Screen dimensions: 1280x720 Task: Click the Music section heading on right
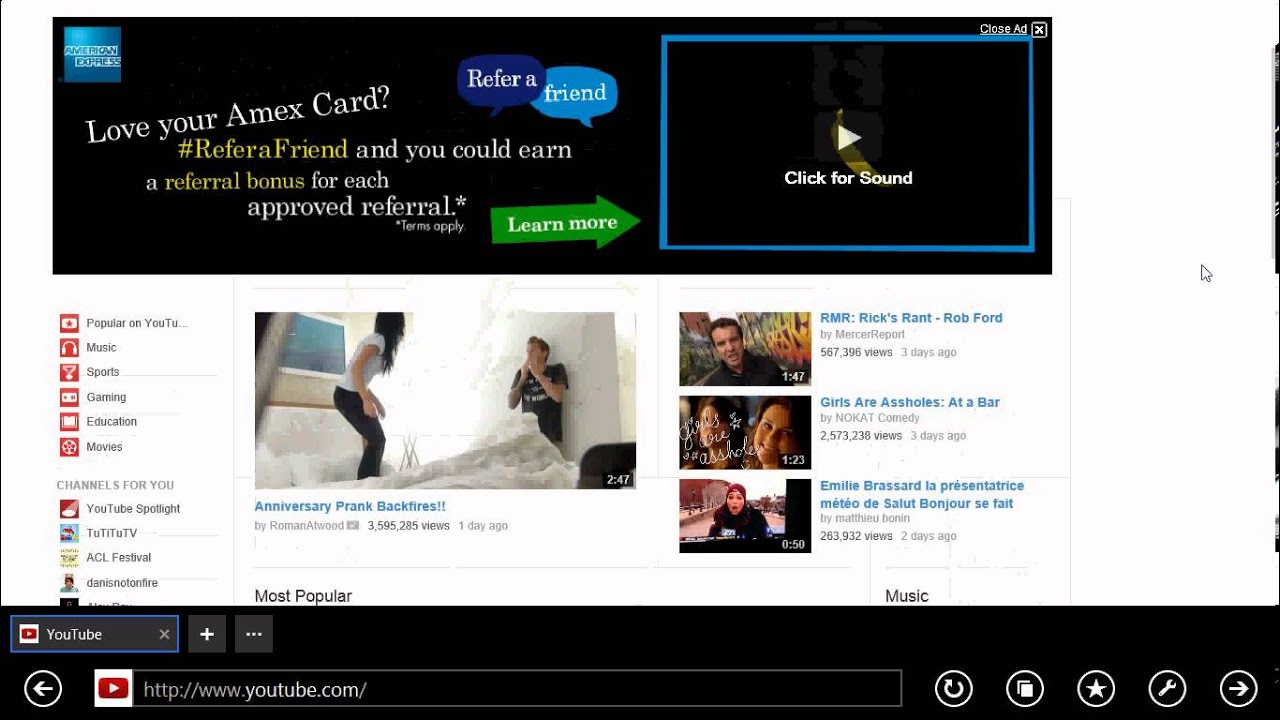click(x=907, y=596)
